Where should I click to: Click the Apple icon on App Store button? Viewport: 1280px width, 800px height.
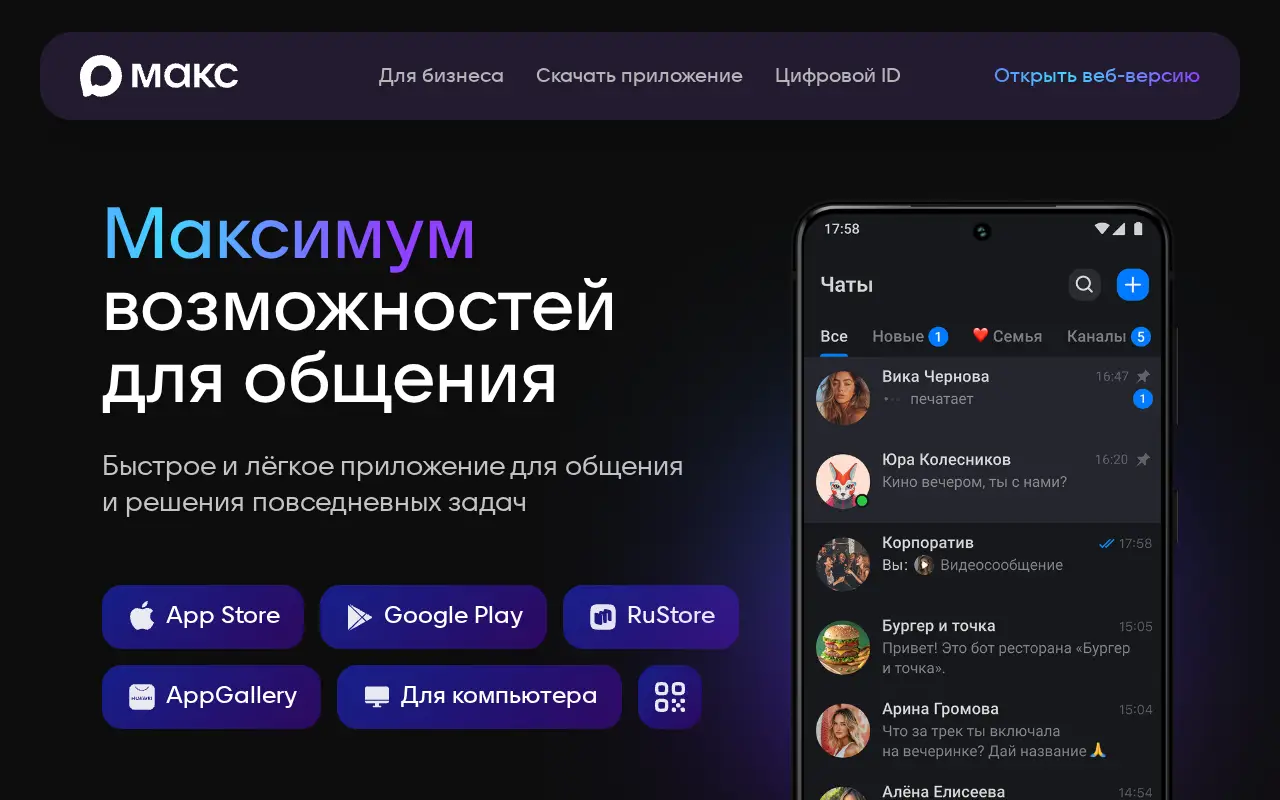tap(142, 616)
